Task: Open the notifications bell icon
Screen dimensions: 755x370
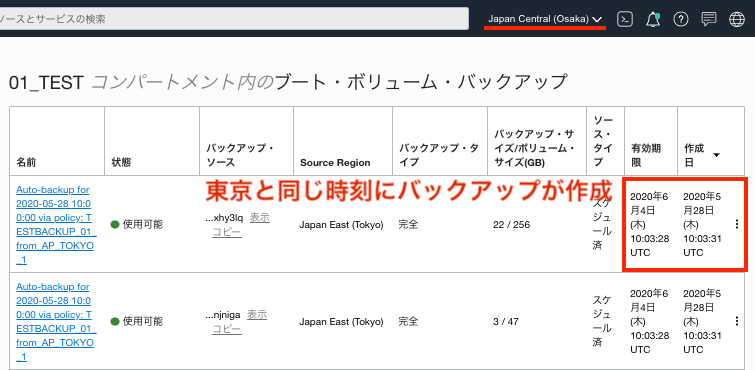Action: [x=653, y=19]
